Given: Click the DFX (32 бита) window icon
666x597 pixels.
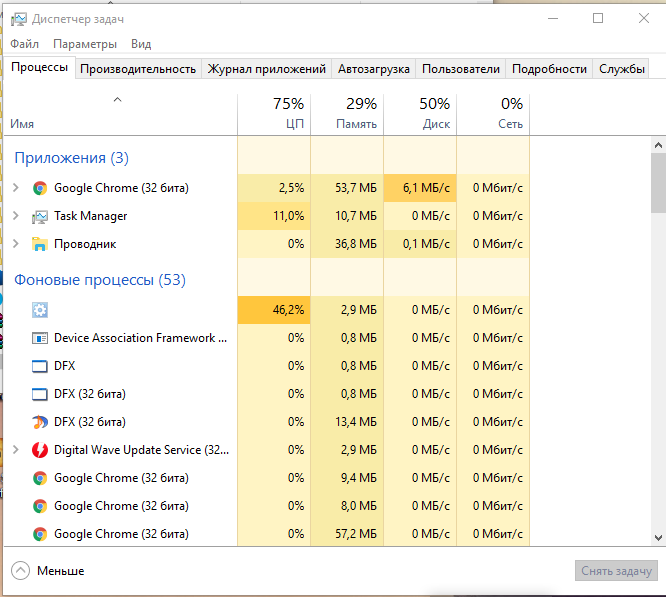Looking at the screenshot, I should click(x=40, y=394).
